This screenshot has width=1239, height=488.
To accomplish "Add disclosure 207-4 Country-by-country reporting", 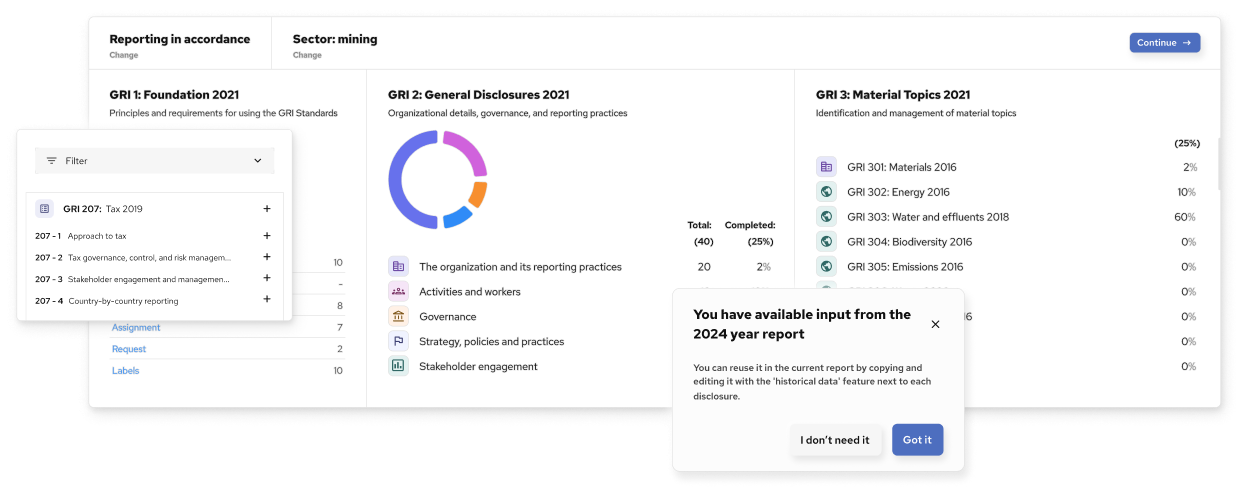I will (267, 300).
